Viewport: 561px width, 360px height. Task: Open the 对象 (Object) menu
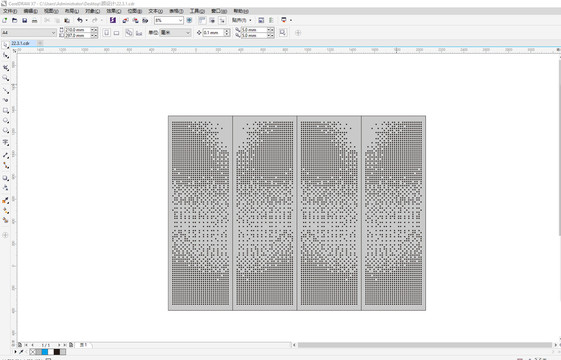[92, 11]
